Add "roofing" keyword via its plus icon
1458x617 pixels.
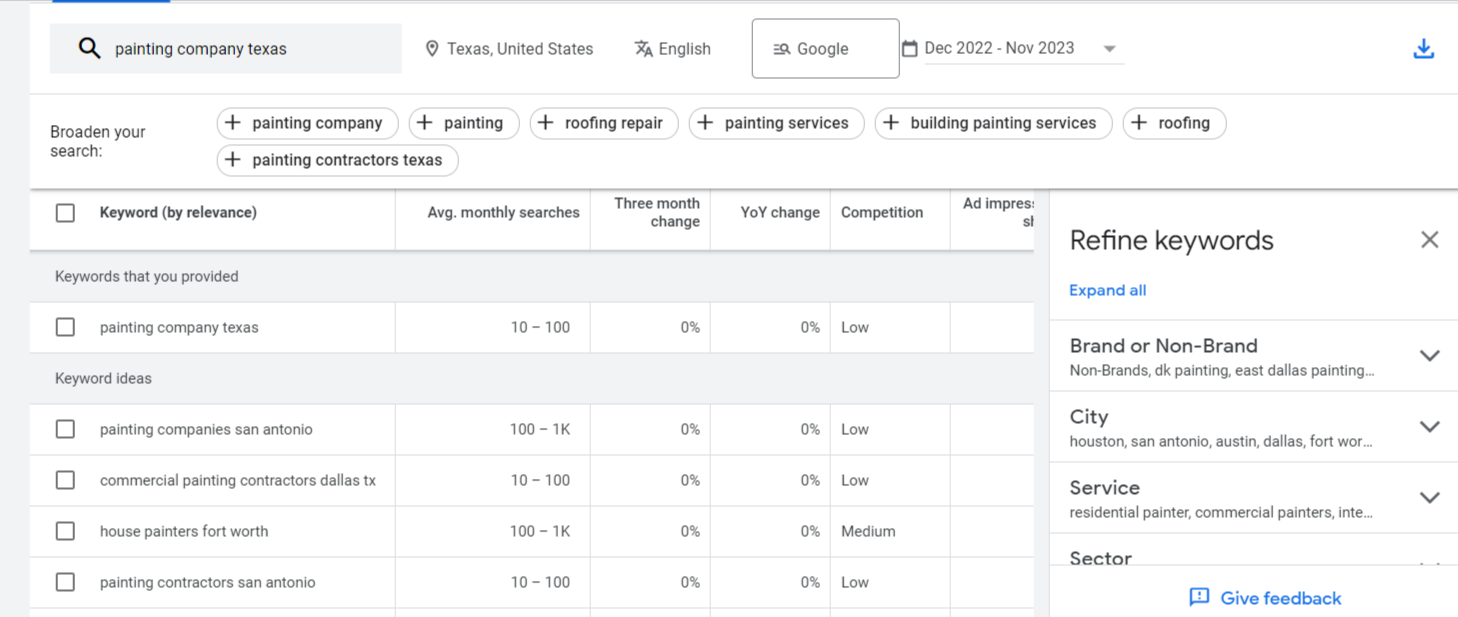(1140, 123)
